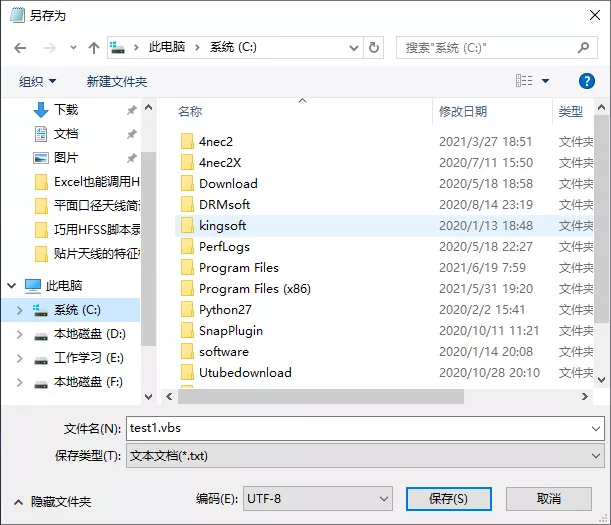Refresh the current folder view
This screenshot has height=525, width=611.
374,48
